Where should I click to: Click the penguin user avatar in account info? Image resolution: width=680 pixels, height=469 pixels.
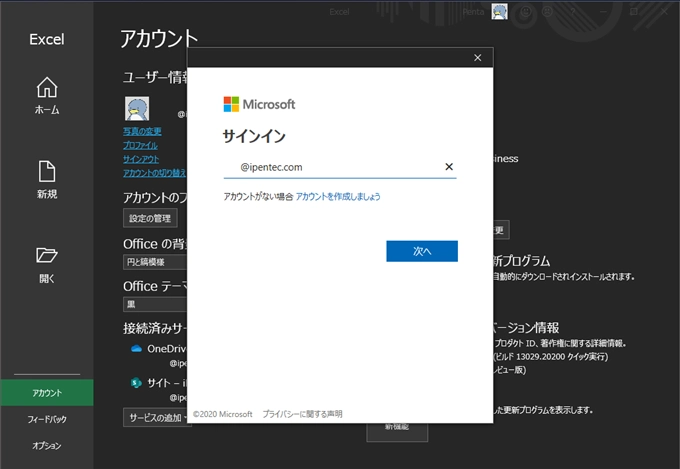click(x=137, y=108)
